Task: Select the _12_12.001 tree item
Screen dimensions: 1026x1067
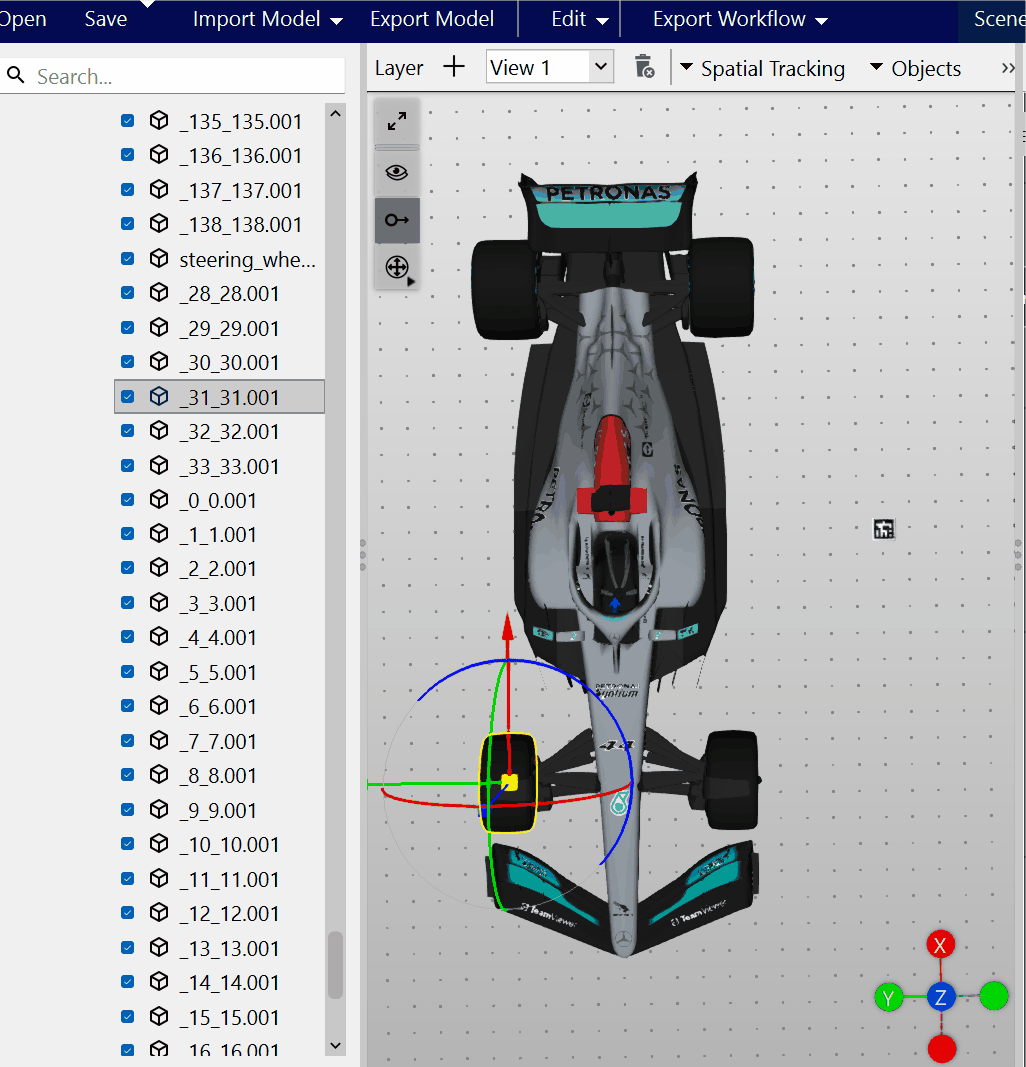Action: point(219,913)
